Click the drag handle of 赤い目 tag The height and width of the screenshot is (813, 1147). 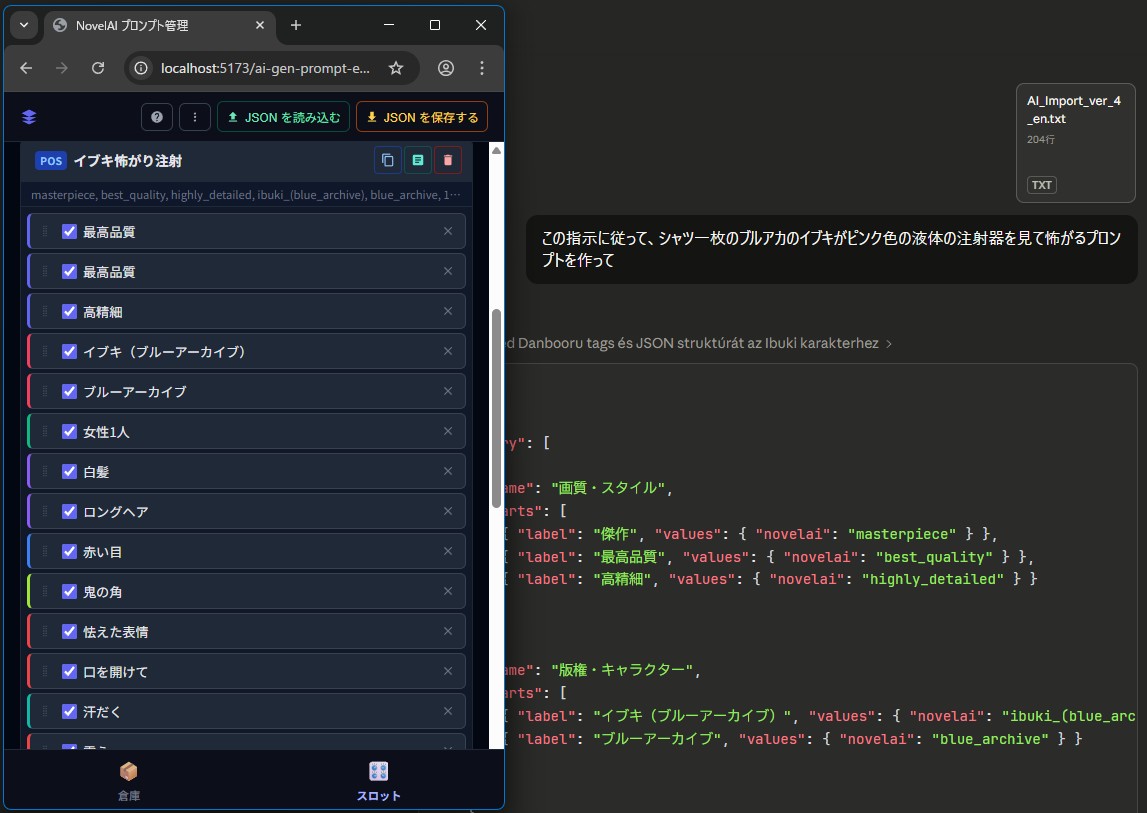(44, 551)
